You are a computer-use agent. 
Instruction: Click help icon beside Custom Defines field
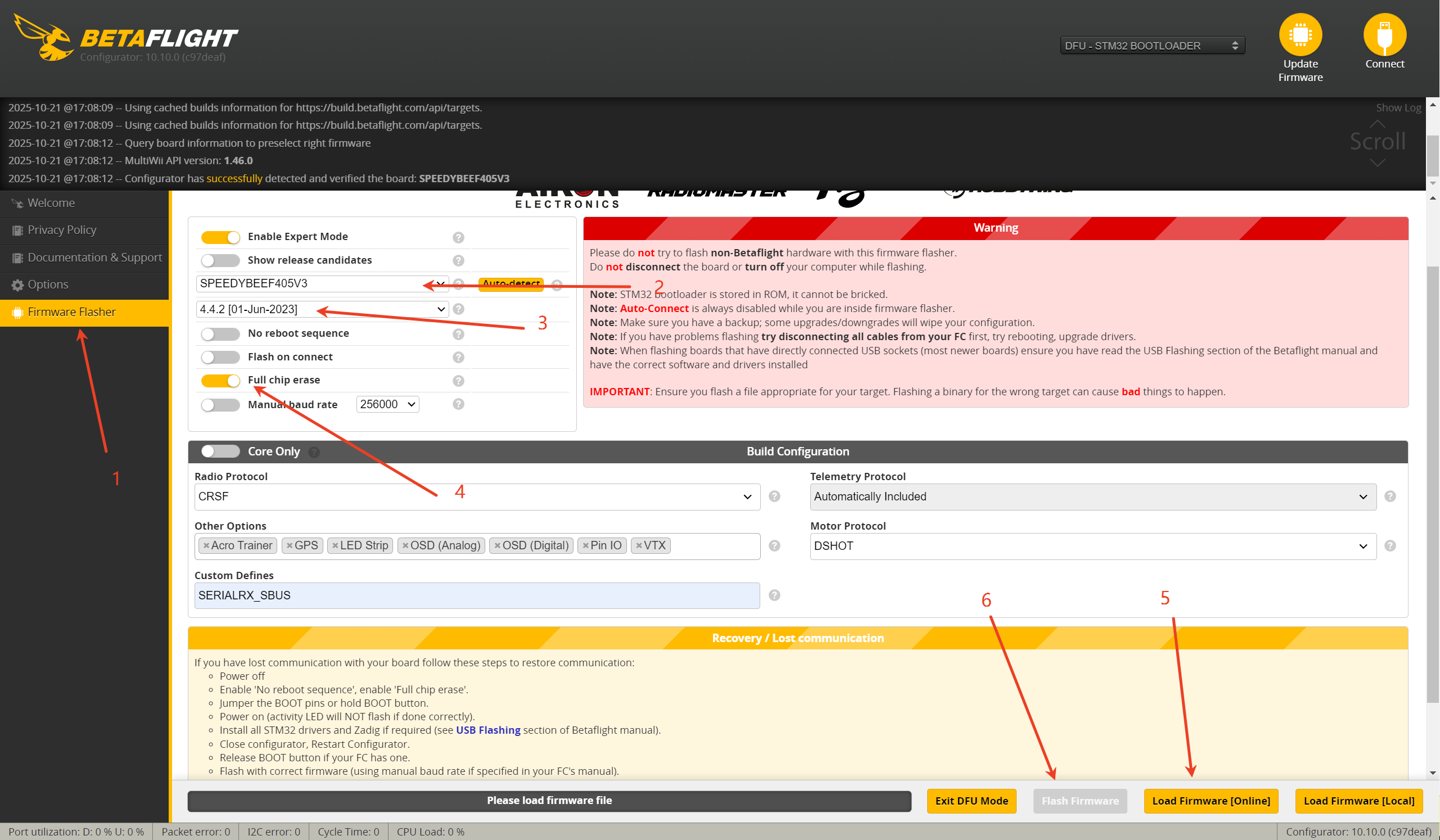(x=774, y=595)
